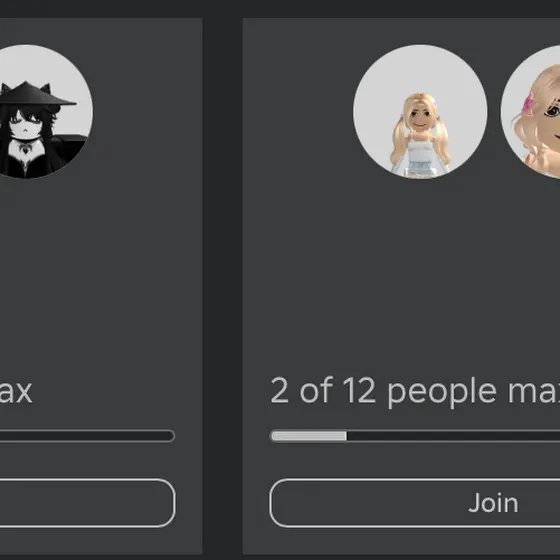
Task: Click the black choker on dark-haired avatar
Action: (x=25, y=146)
